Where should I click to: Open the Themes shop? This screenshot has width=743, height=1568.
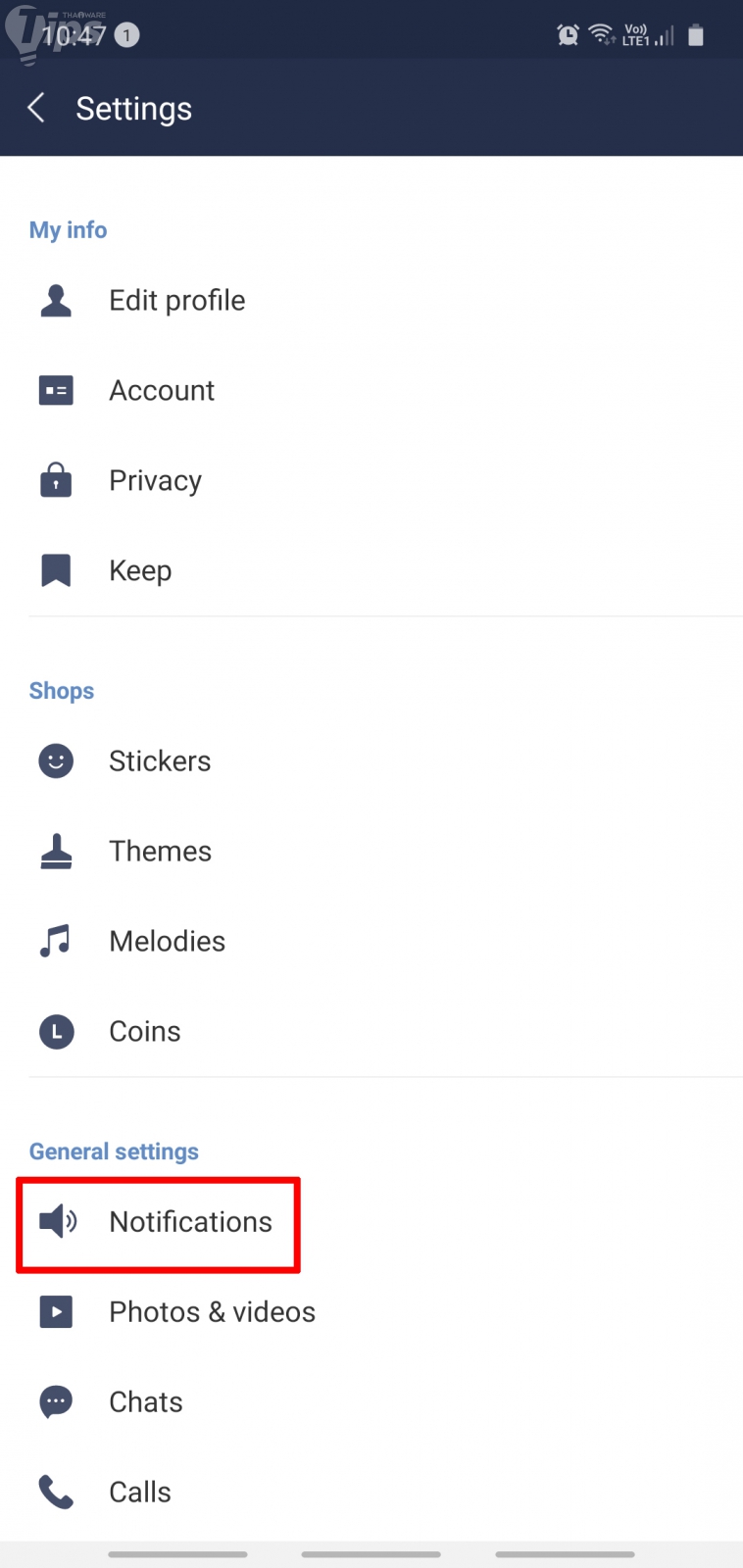pos(160,852)
